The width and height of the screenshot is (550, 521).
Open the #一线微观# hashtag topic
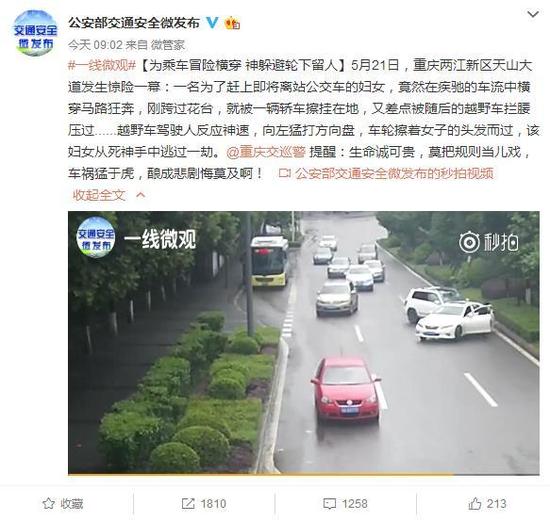point(102,66)
